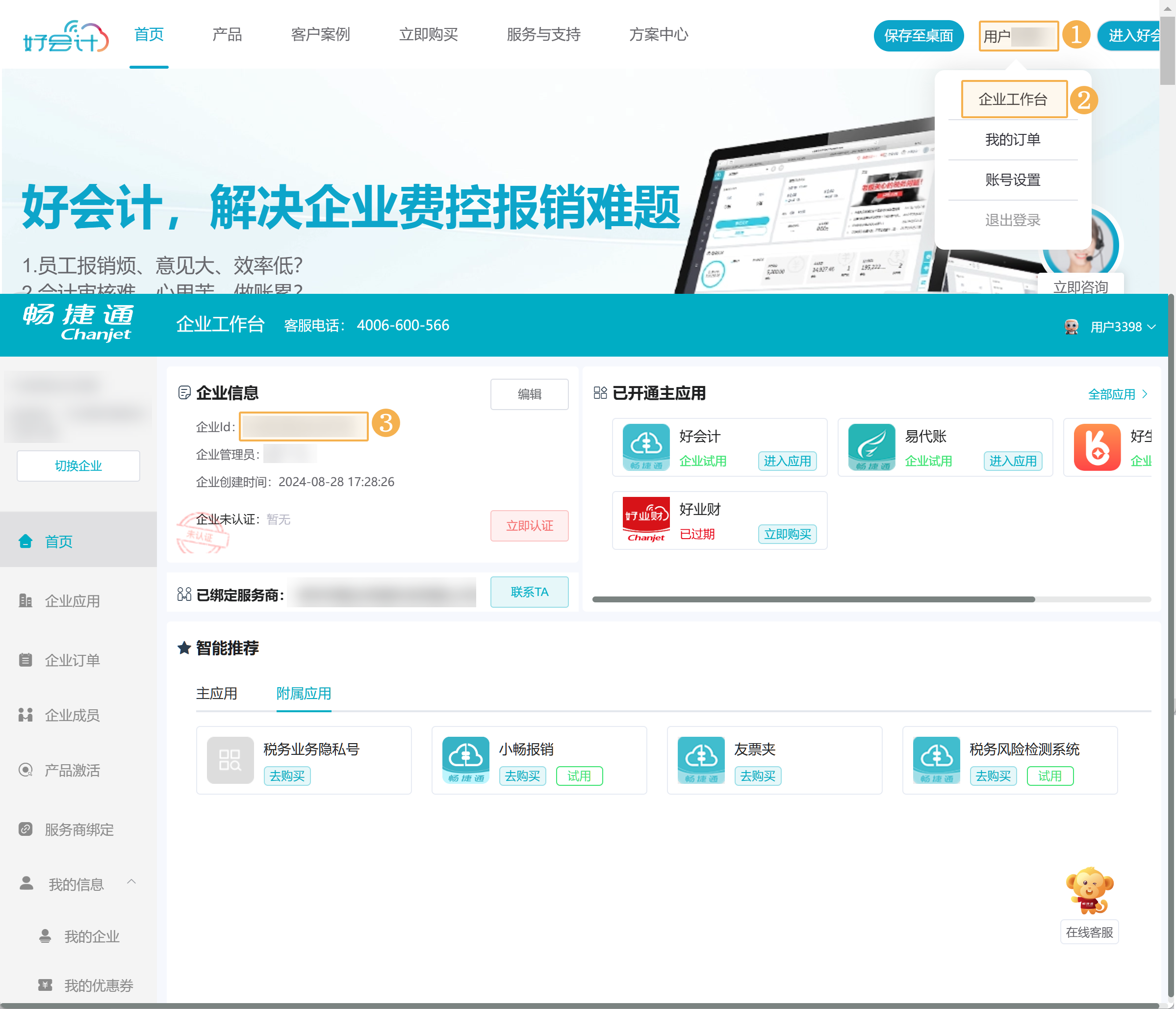Click the 好会计 app icon
This screenshot has width=1176, height=1009.
(x=645, y=447)
